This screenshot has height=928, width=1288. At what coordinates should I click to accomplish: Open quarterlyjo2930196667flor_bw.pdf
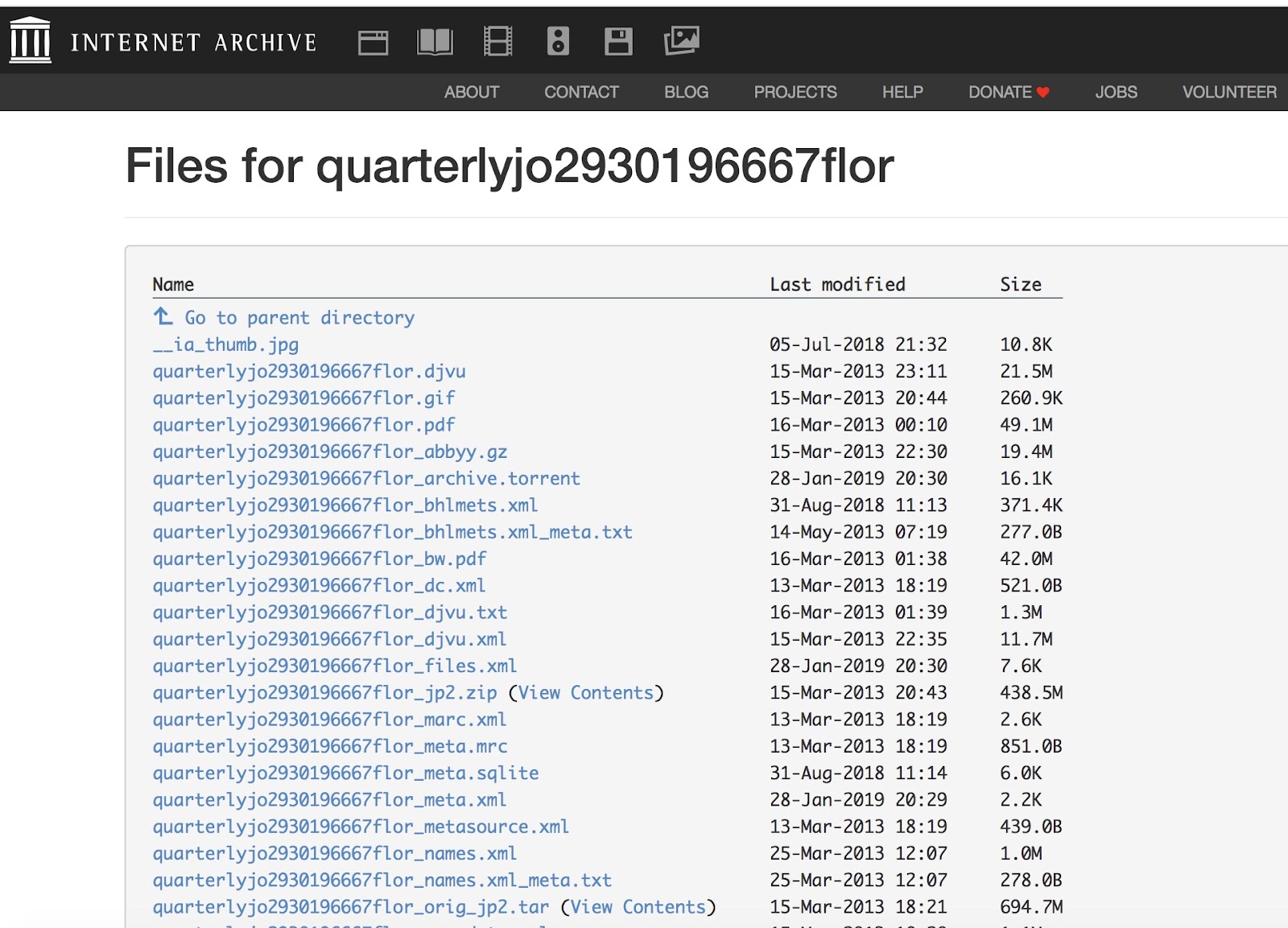320,559
